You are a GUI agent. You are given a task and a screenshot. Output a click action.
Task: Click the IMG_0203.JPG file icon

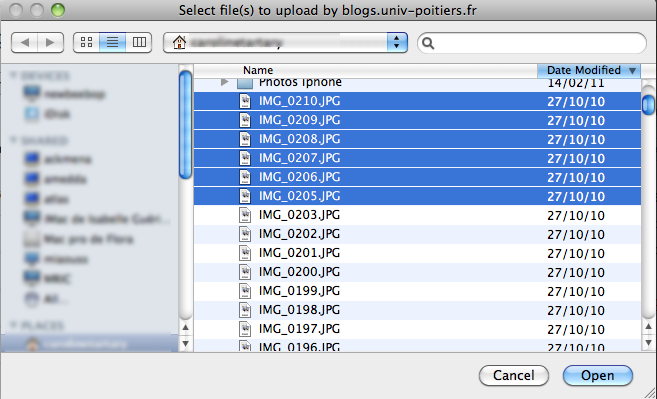[x=245, y=215]
